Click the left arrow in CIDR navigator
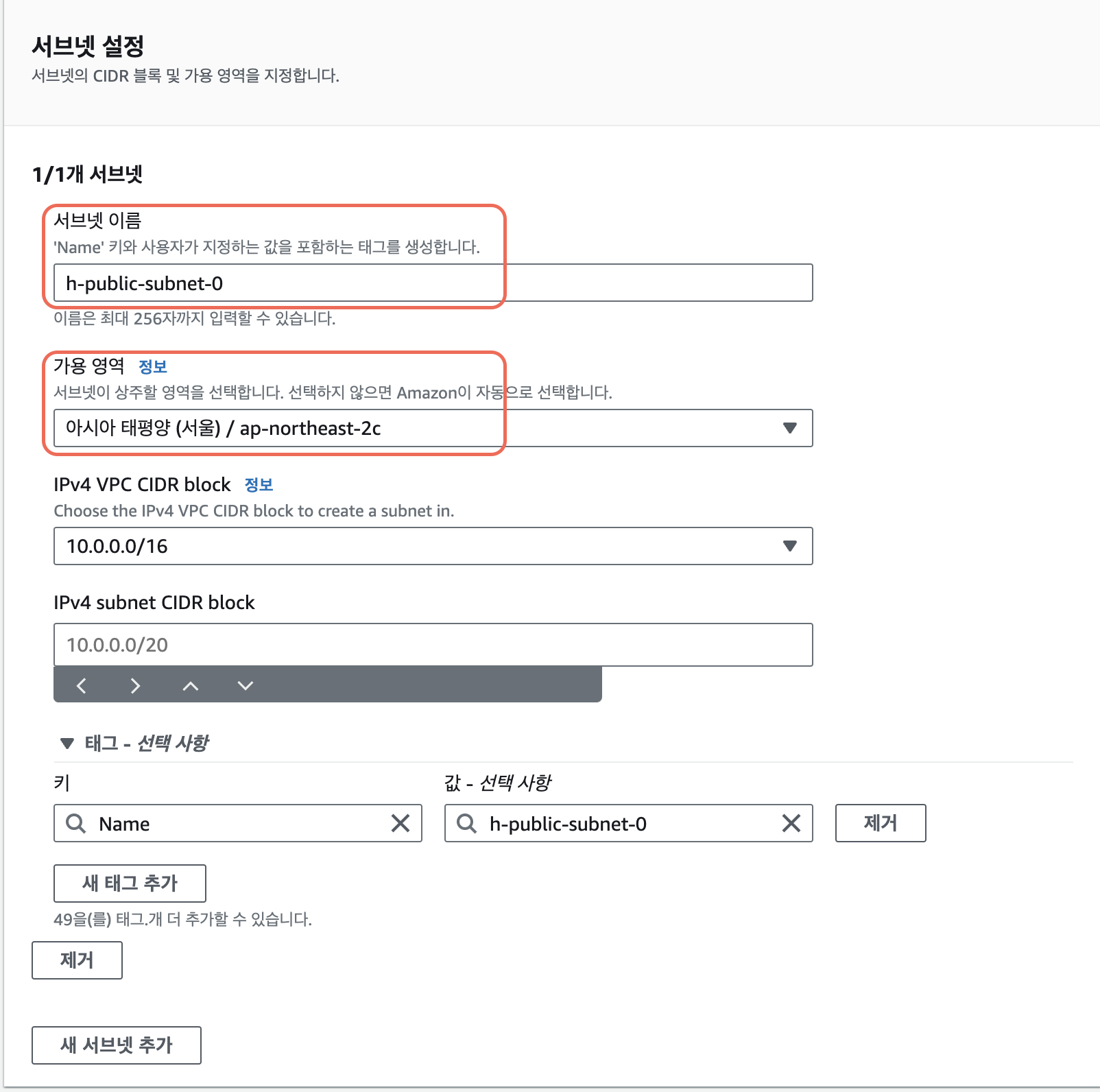 click(x=82, y=685)
